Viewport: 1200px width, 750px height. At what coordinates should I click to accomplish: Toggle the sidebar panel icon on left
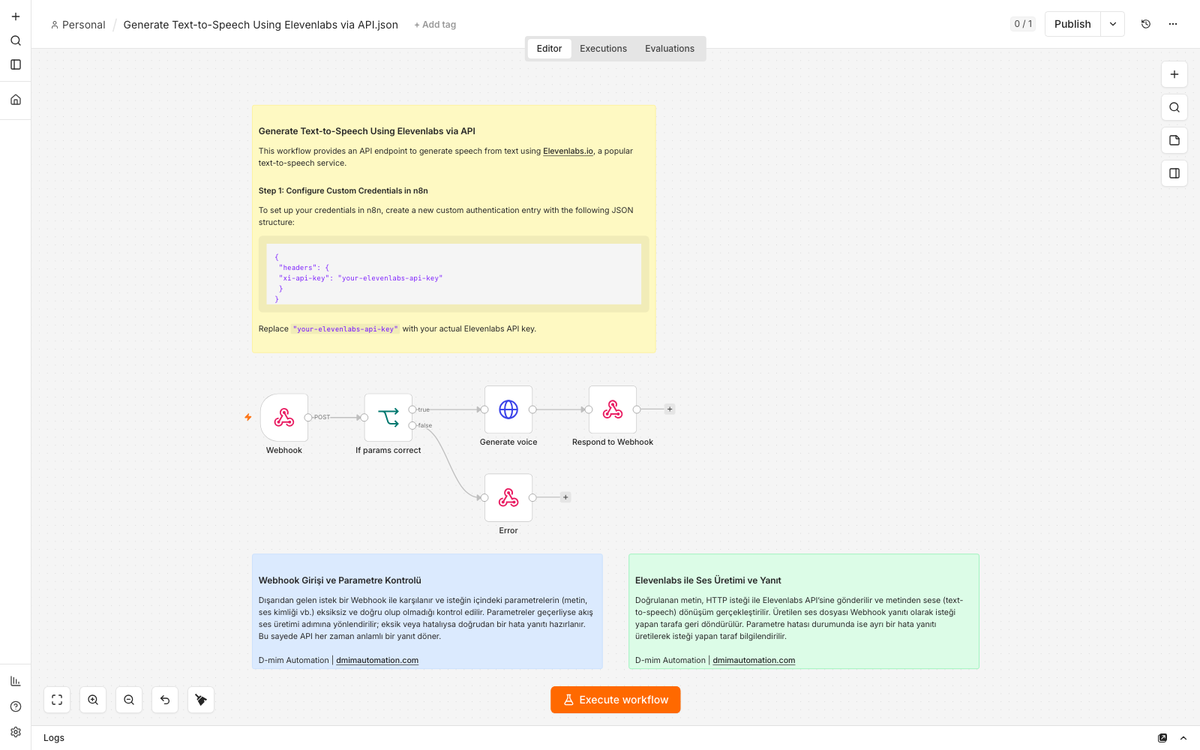pyautogui.click(x=15, y=65)
